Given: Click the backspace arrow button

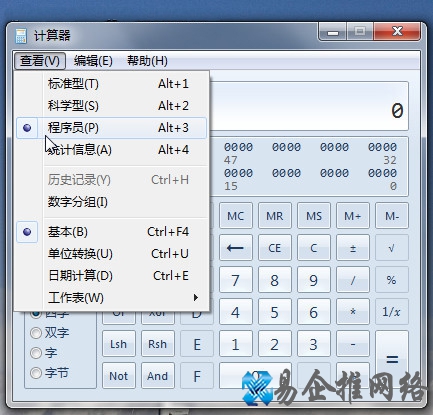Looking at the screenshot, I should [236, 248].
